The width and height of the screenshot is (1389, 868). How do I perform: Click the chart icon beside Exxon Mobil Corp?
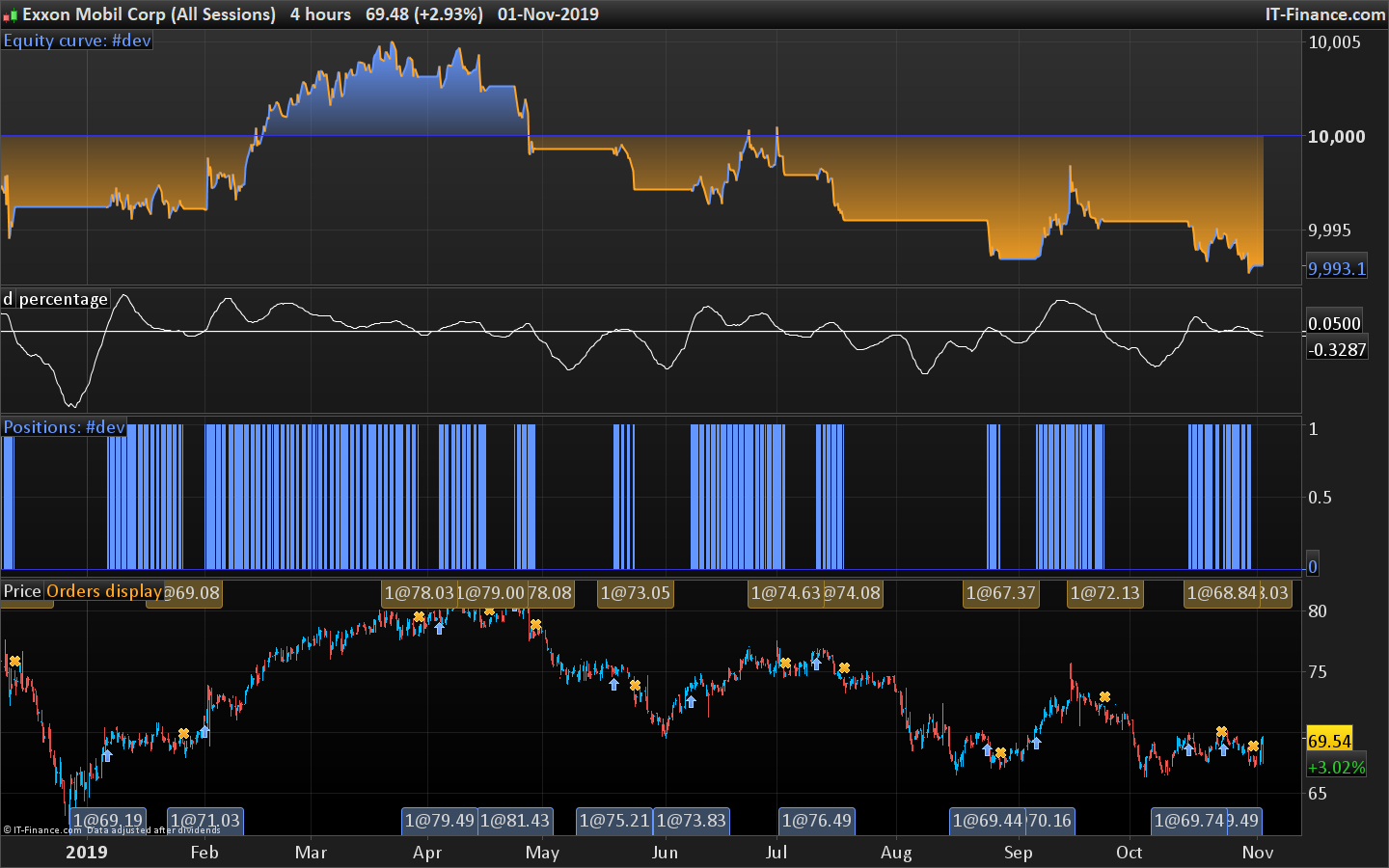point(11,14)
